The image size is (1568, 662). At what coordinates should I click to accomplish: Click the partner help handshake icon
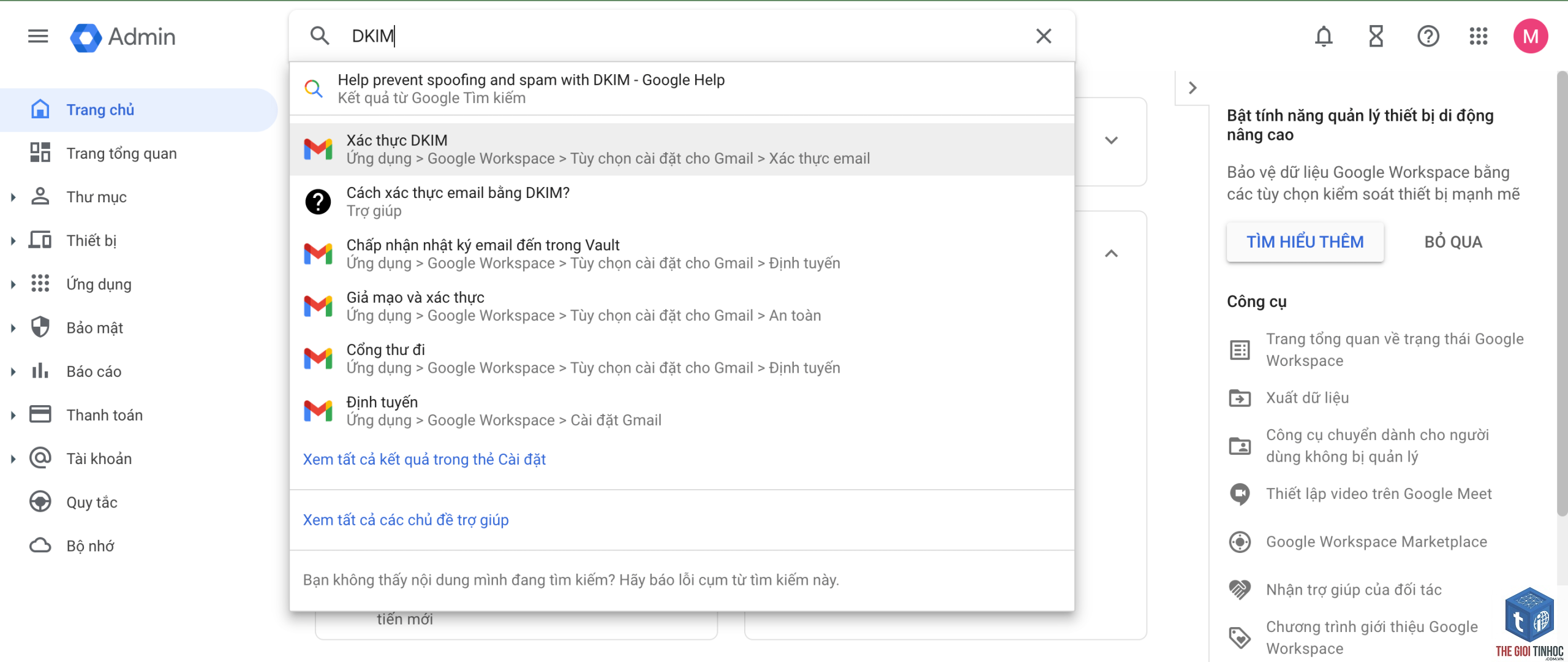(x=1240, y=590)
